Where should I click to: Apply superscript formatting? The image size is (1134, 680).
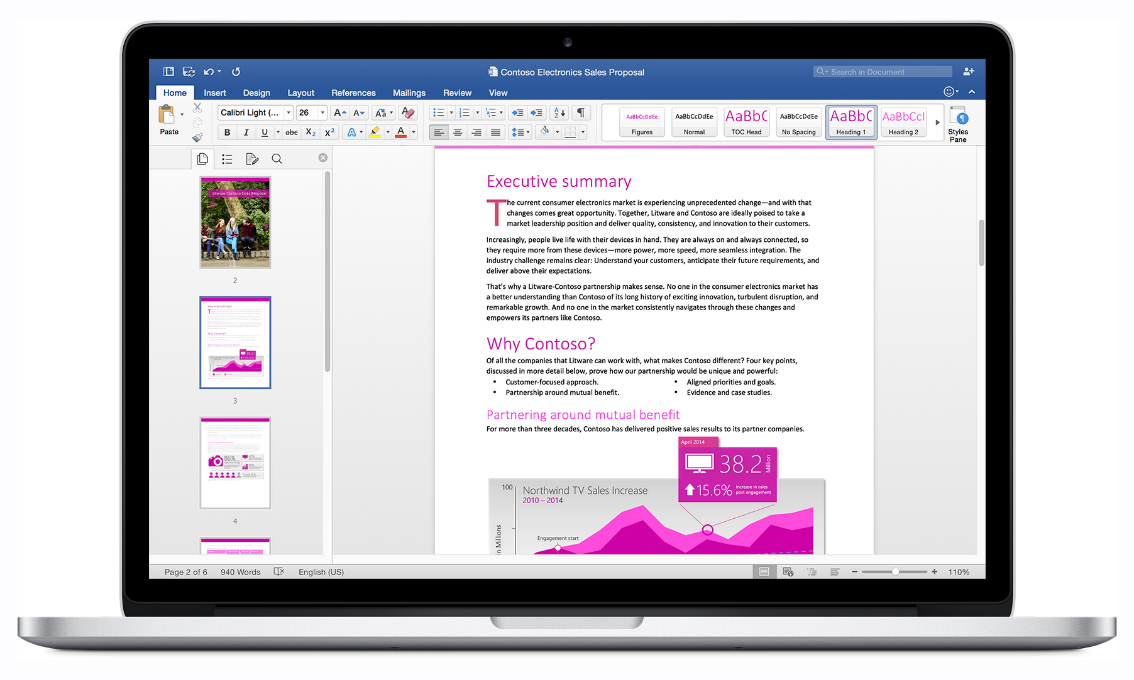point(329,132)
